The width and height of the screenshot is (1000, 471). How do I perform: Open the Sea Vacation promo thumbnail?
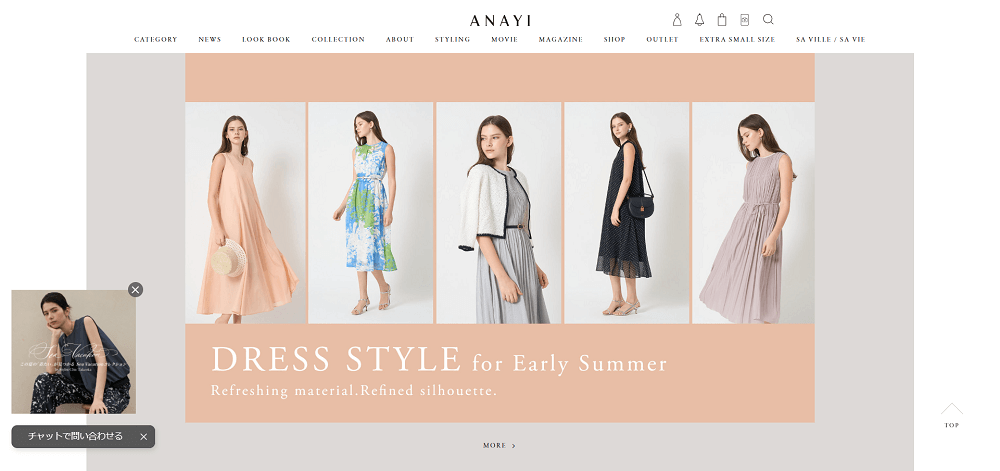[x=73, y=352]
